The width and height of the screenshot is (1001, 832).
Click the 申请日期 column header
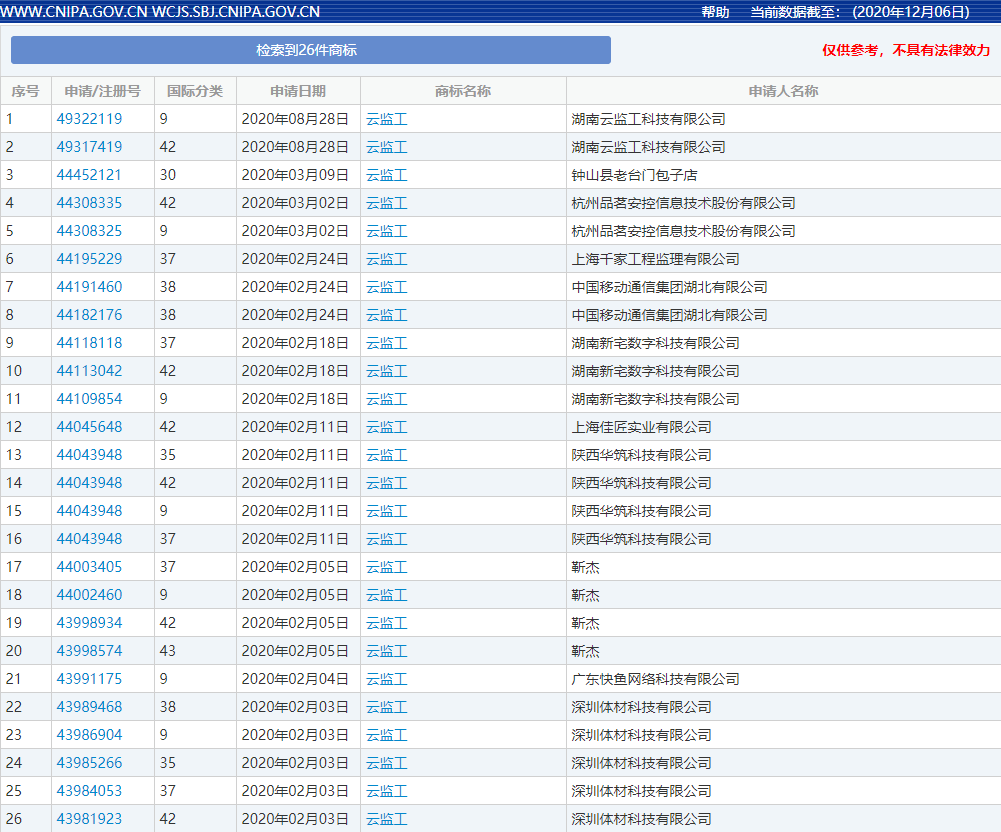tap(298, 91)
